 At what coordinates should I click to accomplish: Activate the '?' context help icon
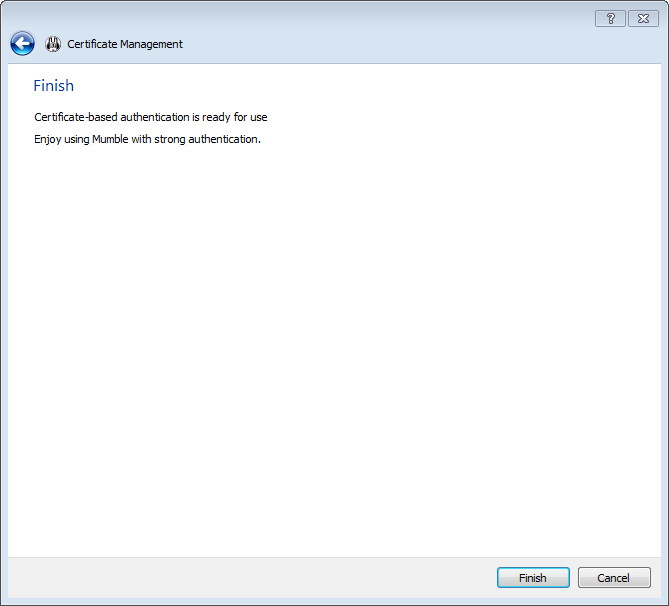pyautogui.click(x=610, y=18)
